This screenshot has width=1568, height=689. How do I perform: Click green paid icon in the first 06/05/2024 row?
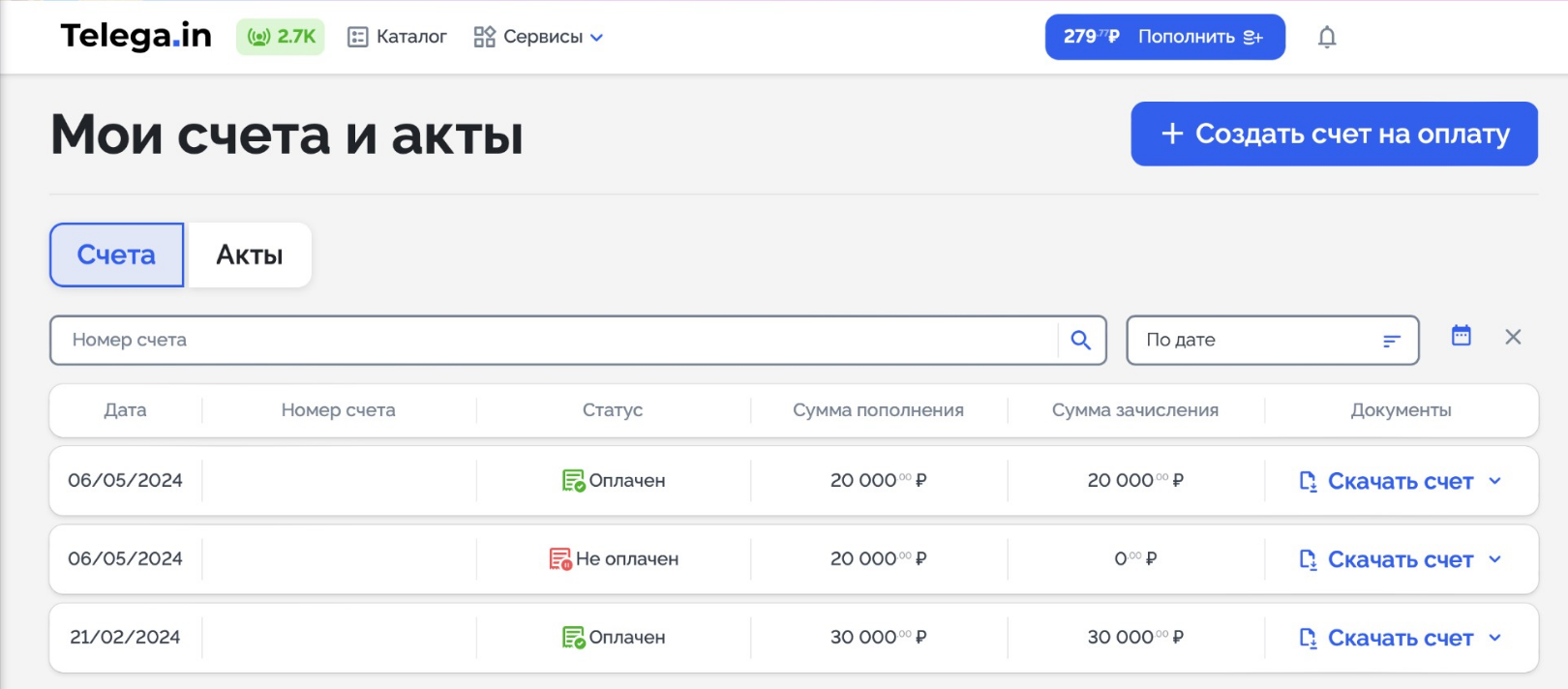573,481
